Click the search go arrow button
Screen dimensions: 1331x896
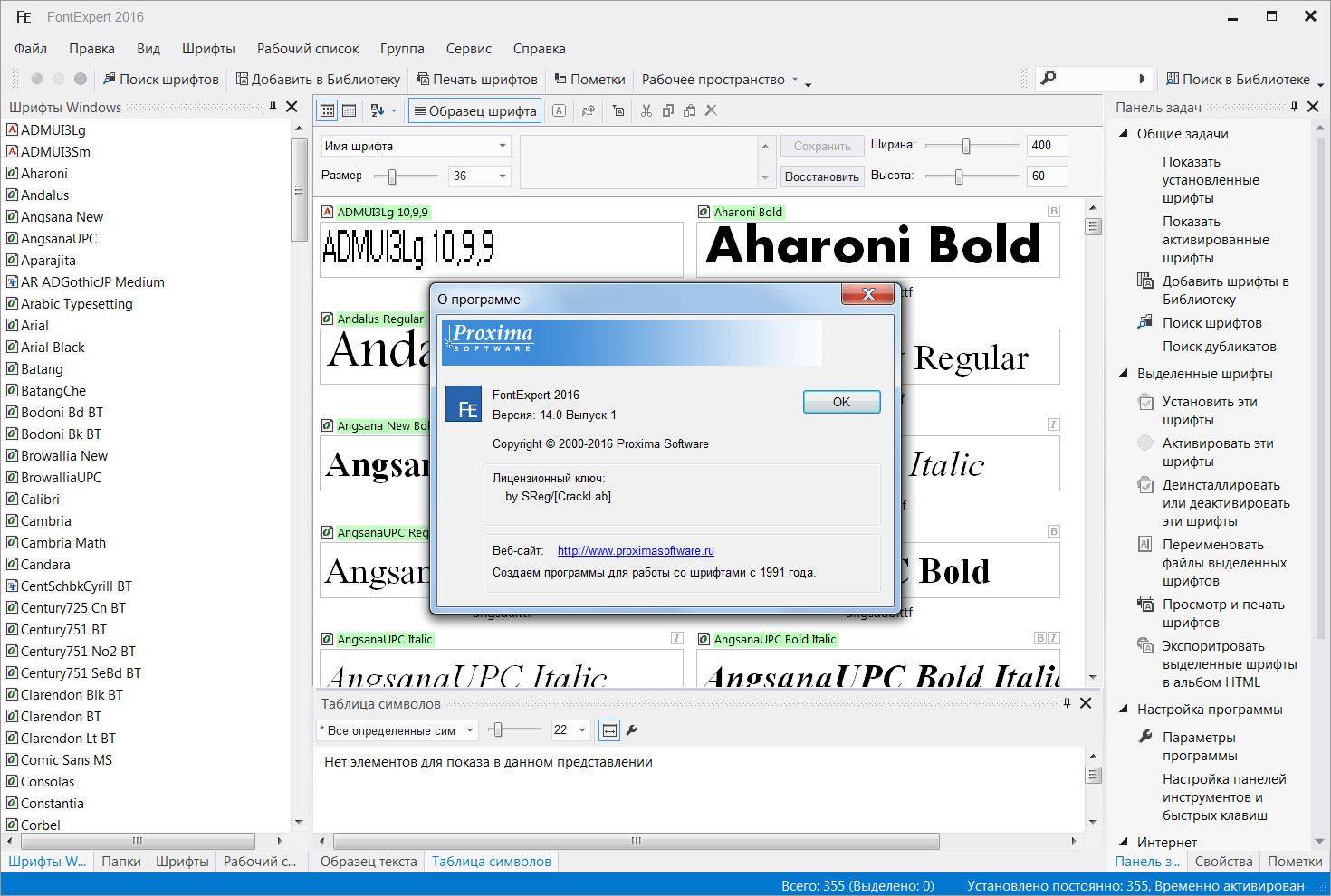point(1142,79)
